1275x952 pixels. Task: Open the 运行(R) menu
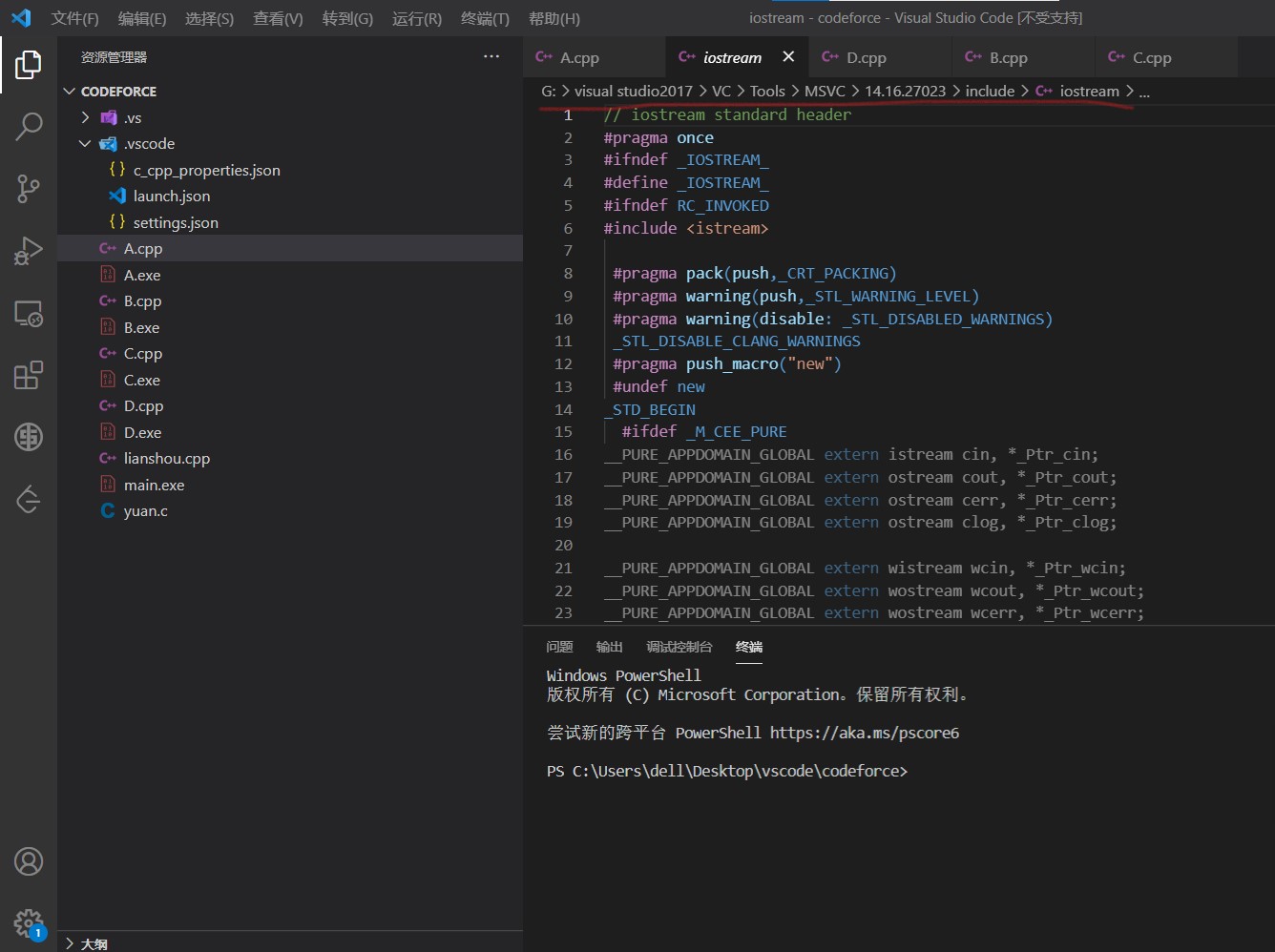coord(417,18)
